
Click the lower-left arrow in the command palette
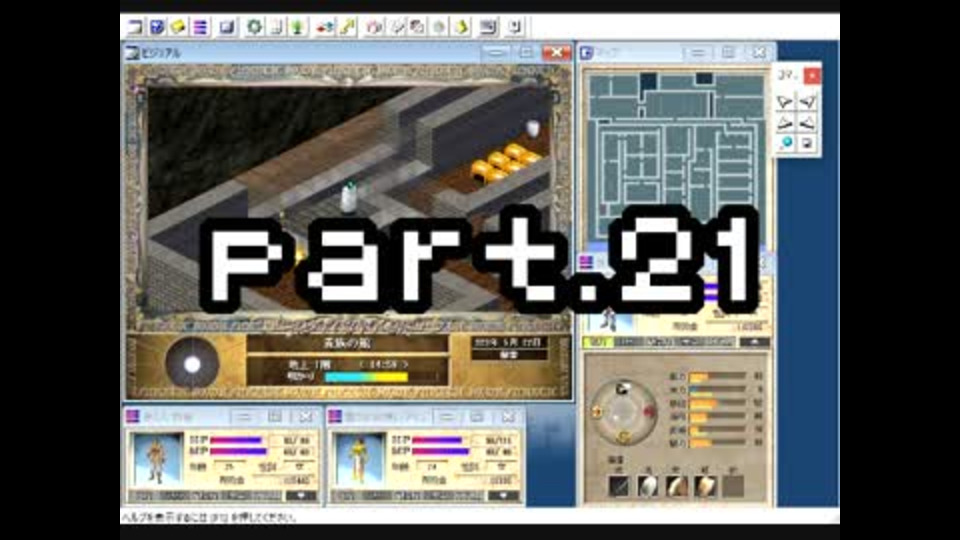785,123
